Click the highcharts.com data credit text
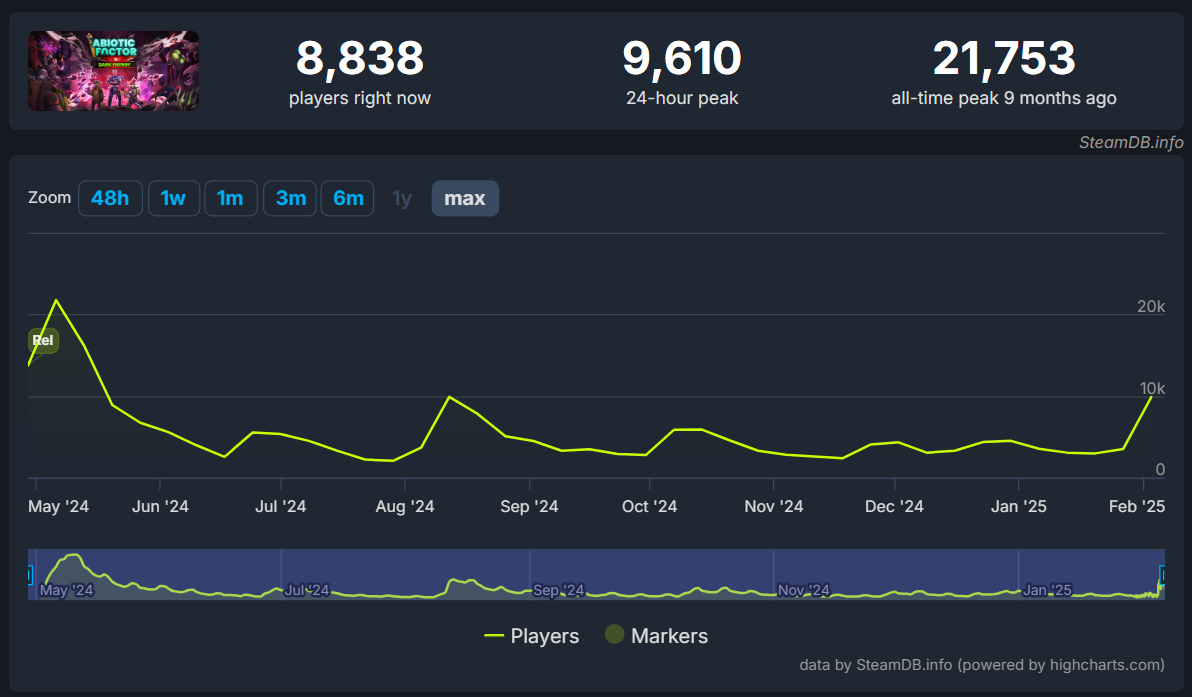 [982, 665]
